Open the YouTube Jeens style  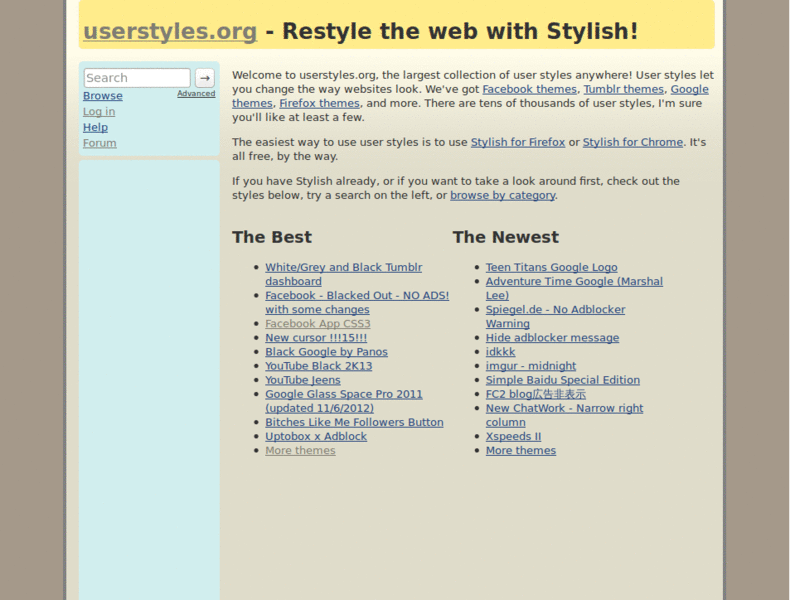[303, 380]
